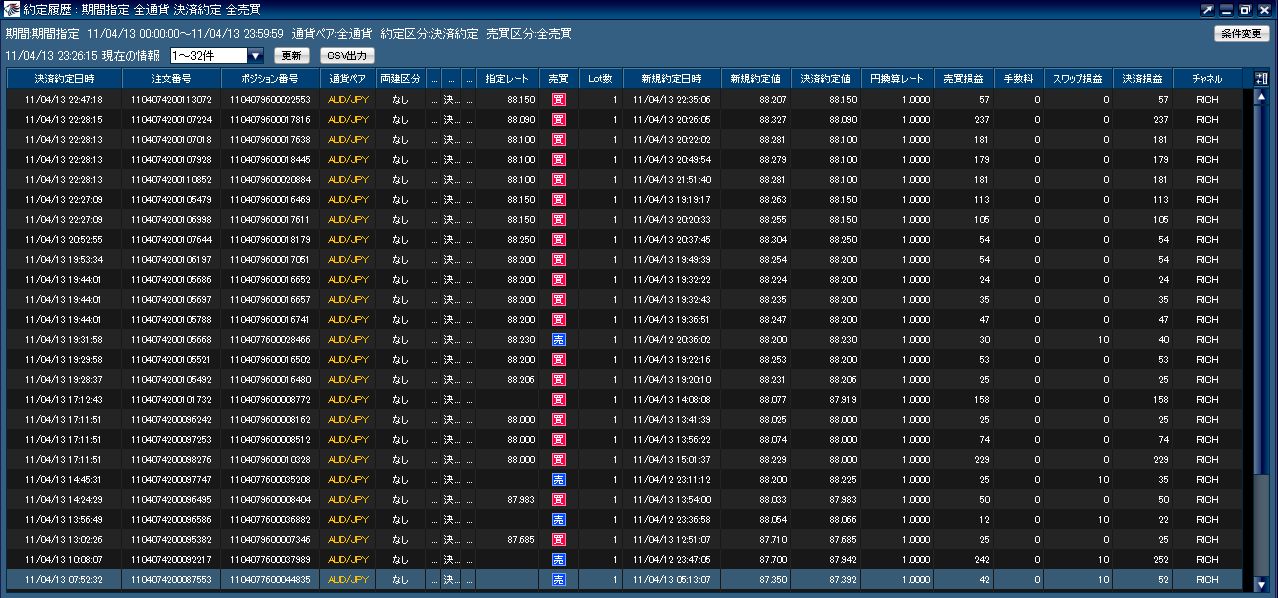
Task: Click 決済約定値 cell 87.919
Action: click(826, 400)
